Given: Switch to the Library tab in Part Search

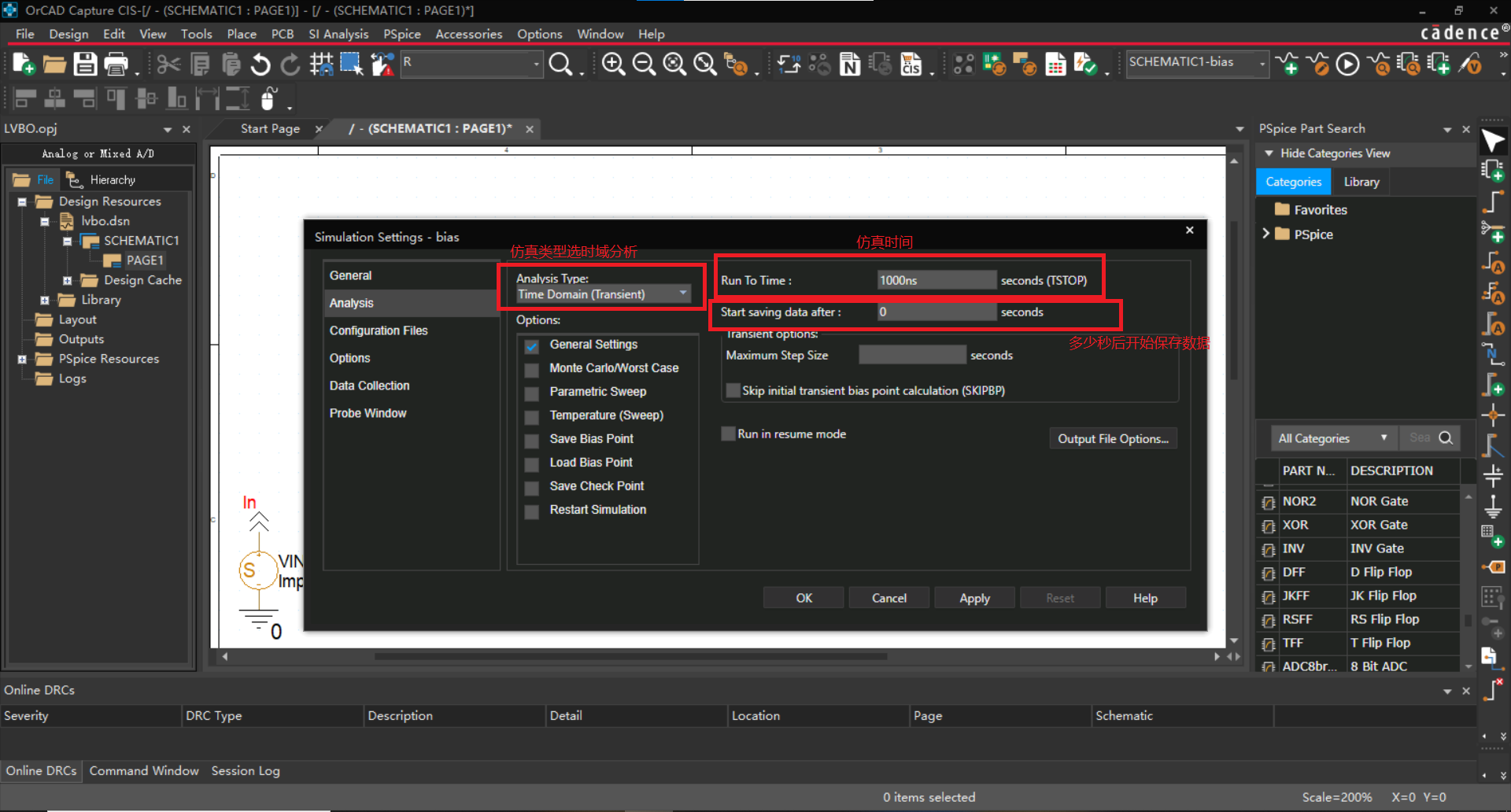Looking at the screenshot, I should 1361,182.
